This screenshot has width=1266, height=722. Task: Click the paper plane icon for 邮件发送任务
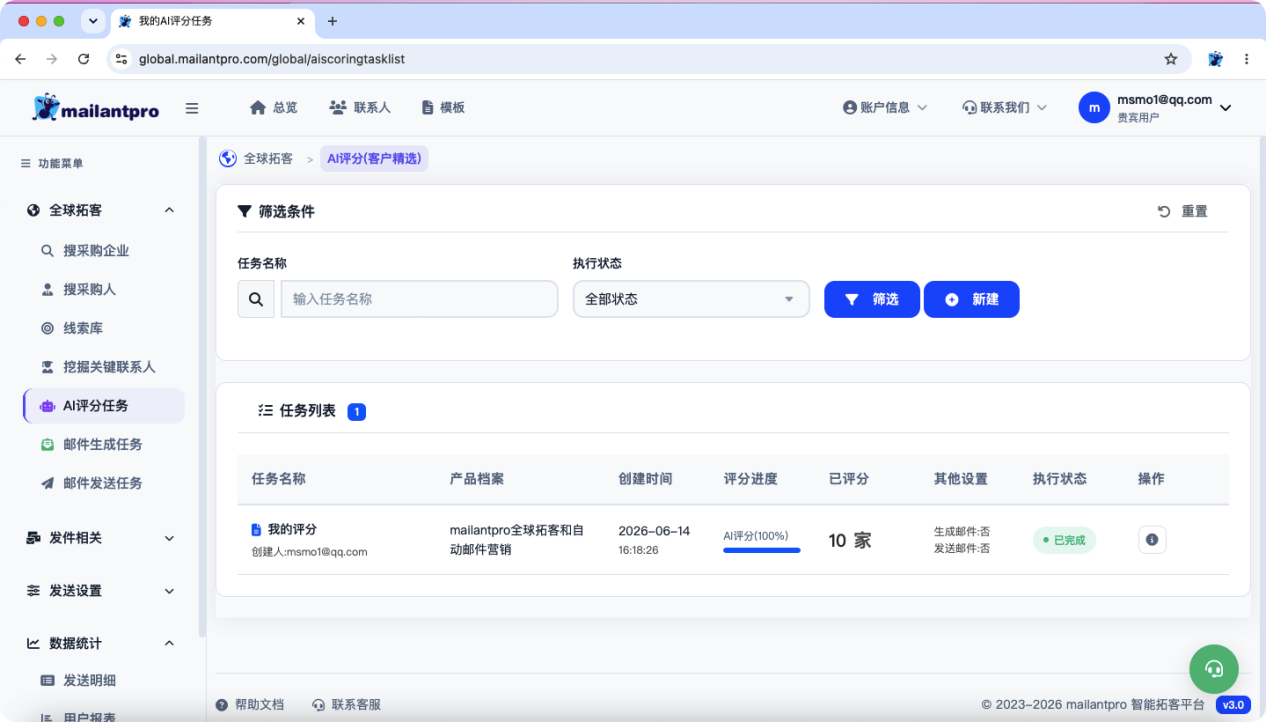pos(47,483)
